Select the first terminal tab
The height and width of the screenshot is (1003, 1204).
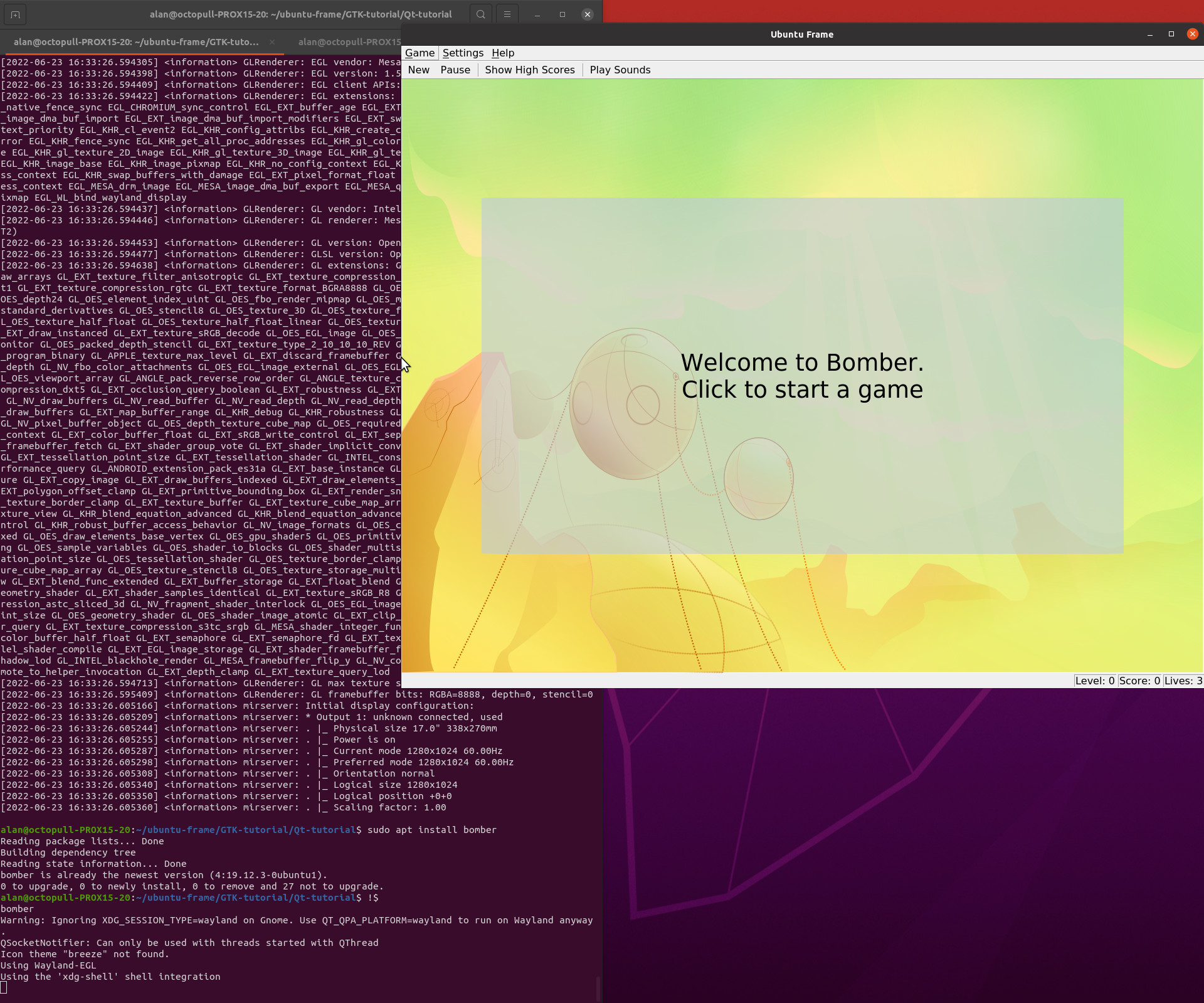(135, 42)
